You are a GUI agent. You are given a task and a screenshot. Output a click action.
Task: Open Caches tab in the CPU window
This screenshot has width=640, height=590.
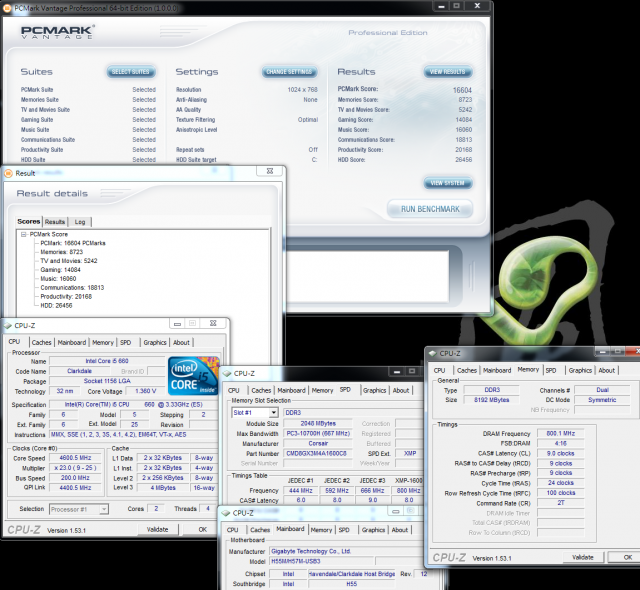[x=42, y=342]
